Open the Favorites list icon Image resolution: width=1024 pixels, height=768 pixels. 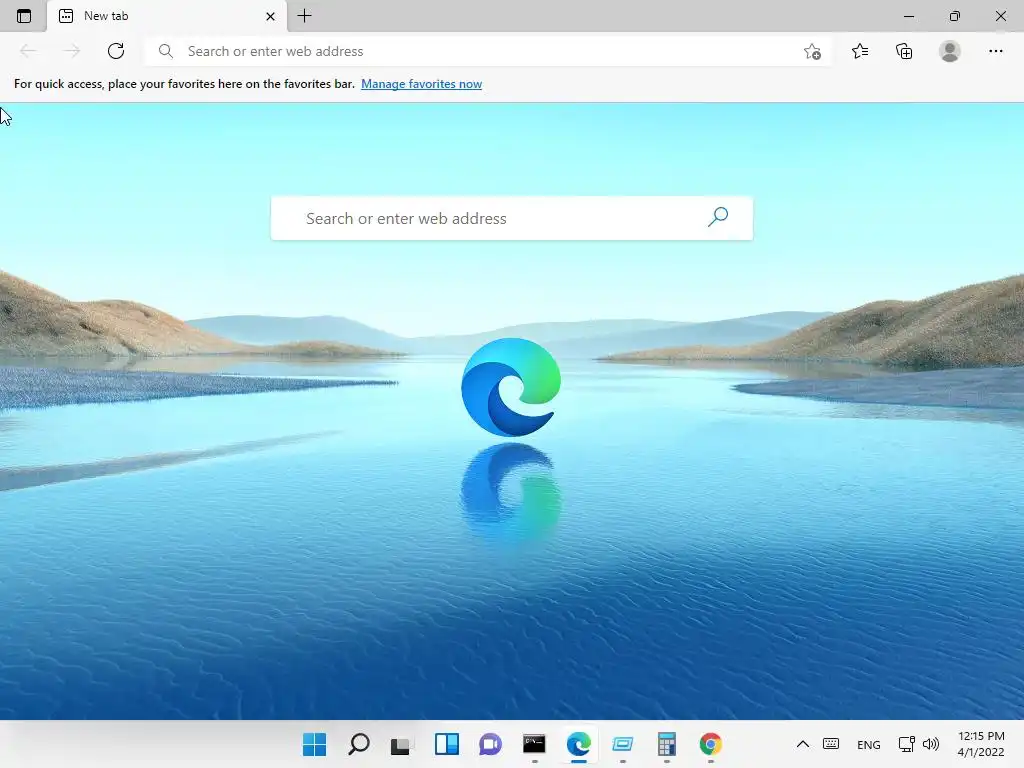point(860,51)
